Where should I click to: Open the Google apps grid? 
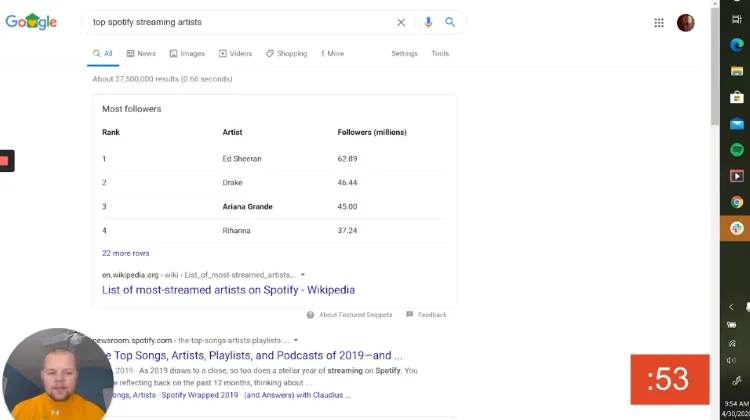659,23
